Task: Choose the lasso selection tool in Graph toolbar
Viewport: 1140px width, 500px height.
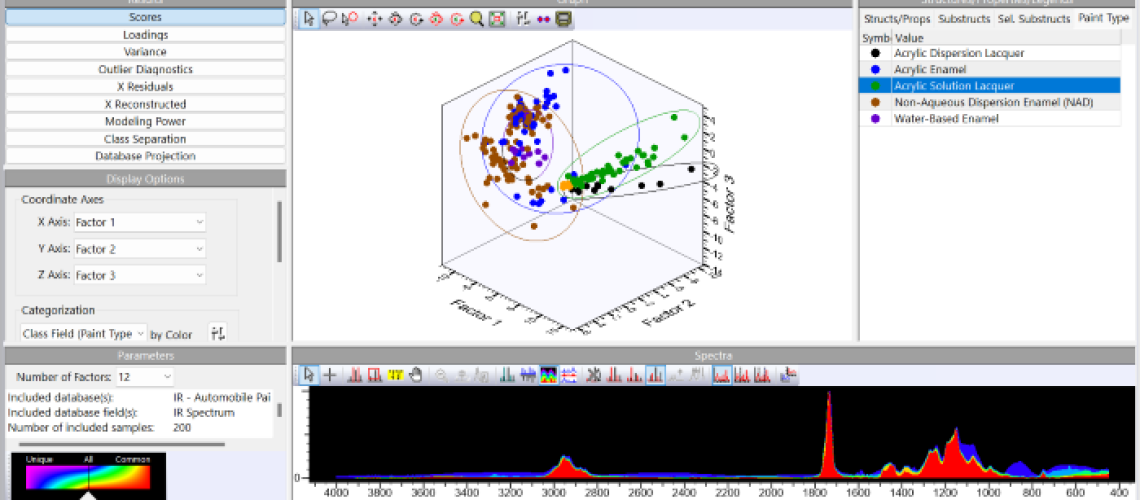Action: (329, 19)
